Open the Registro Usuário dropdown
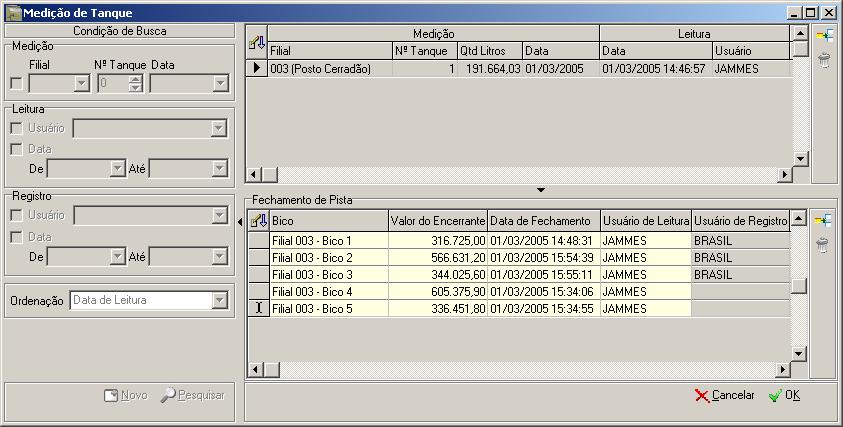Image resolution: width=843 pixels, height=427 pixels. click(x=219, y=216)
